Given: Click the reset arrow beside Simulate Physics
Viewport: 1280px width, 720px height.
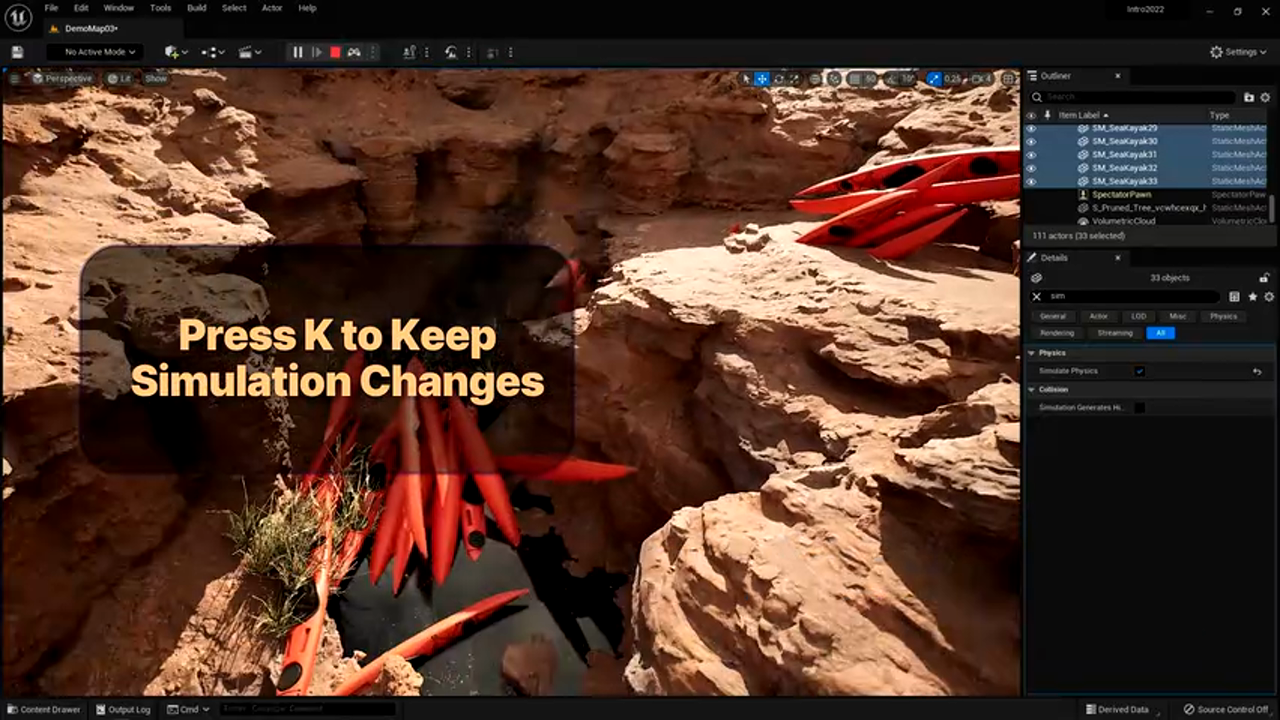Looking at the screenshot, I should tap(1257, 371).
